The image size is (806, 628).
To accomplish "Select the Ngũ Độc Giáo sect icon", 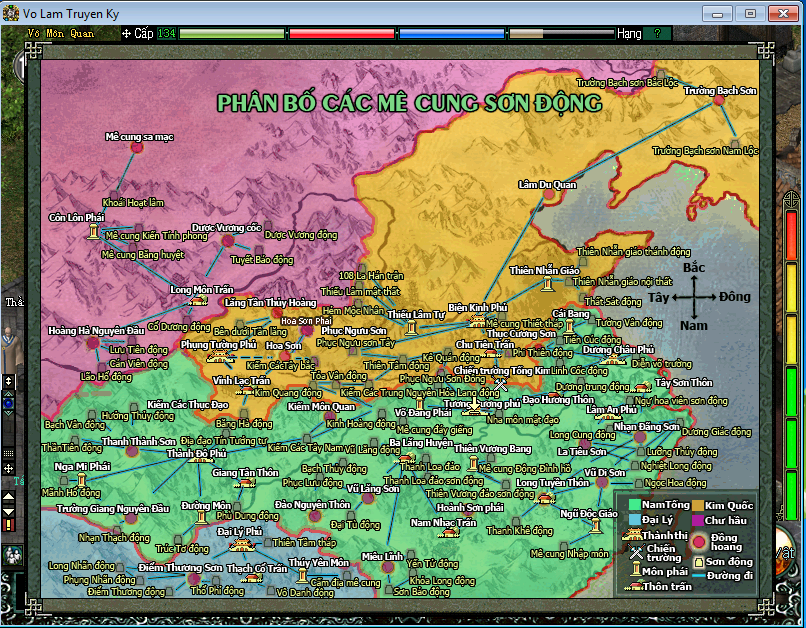I will [595, 526].
